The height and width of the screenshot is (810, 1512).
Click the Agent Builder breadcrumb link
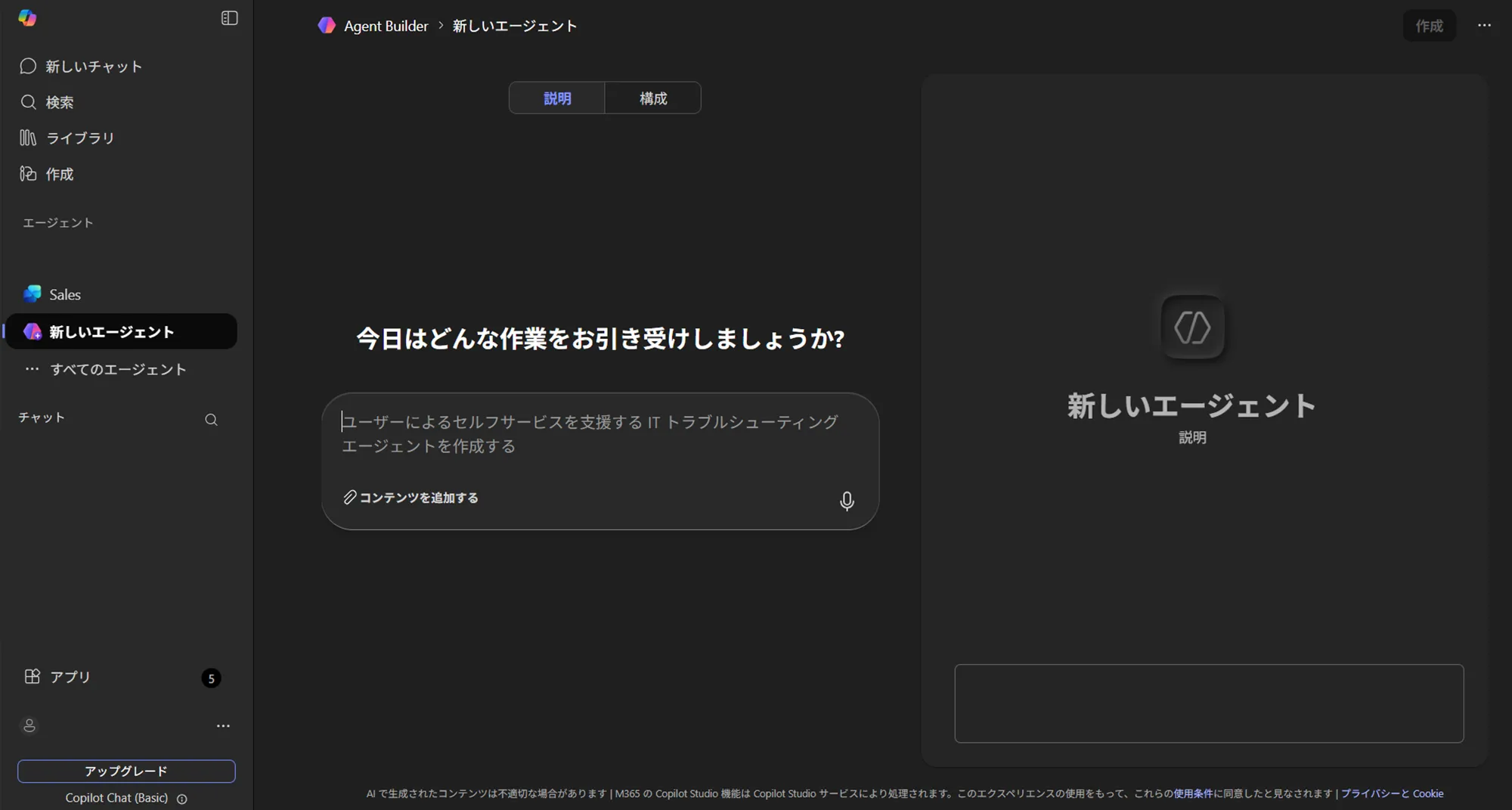point(386,26)
